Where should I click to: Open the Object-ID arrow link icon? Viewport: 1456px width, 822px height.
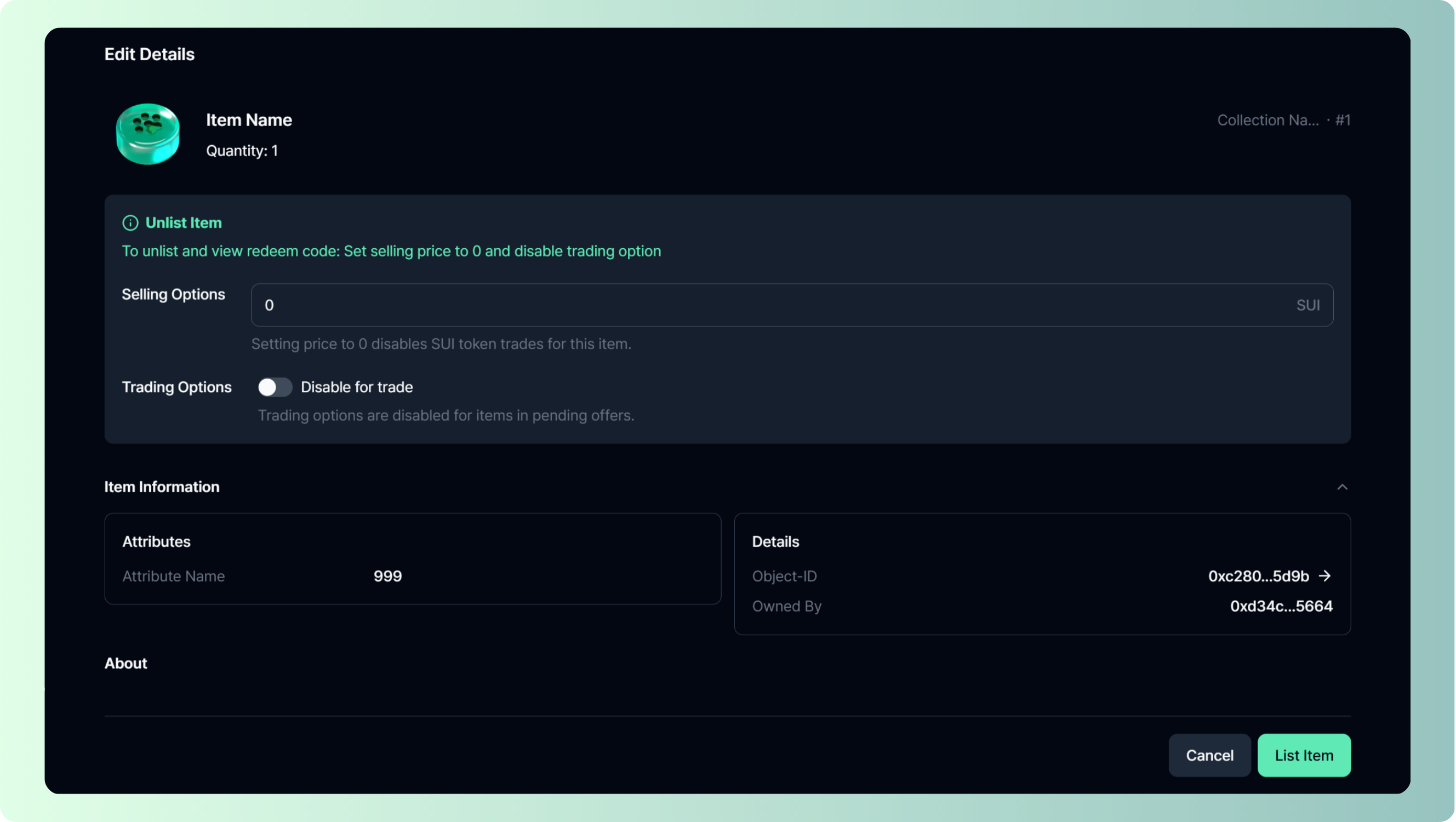[1325, 575]
